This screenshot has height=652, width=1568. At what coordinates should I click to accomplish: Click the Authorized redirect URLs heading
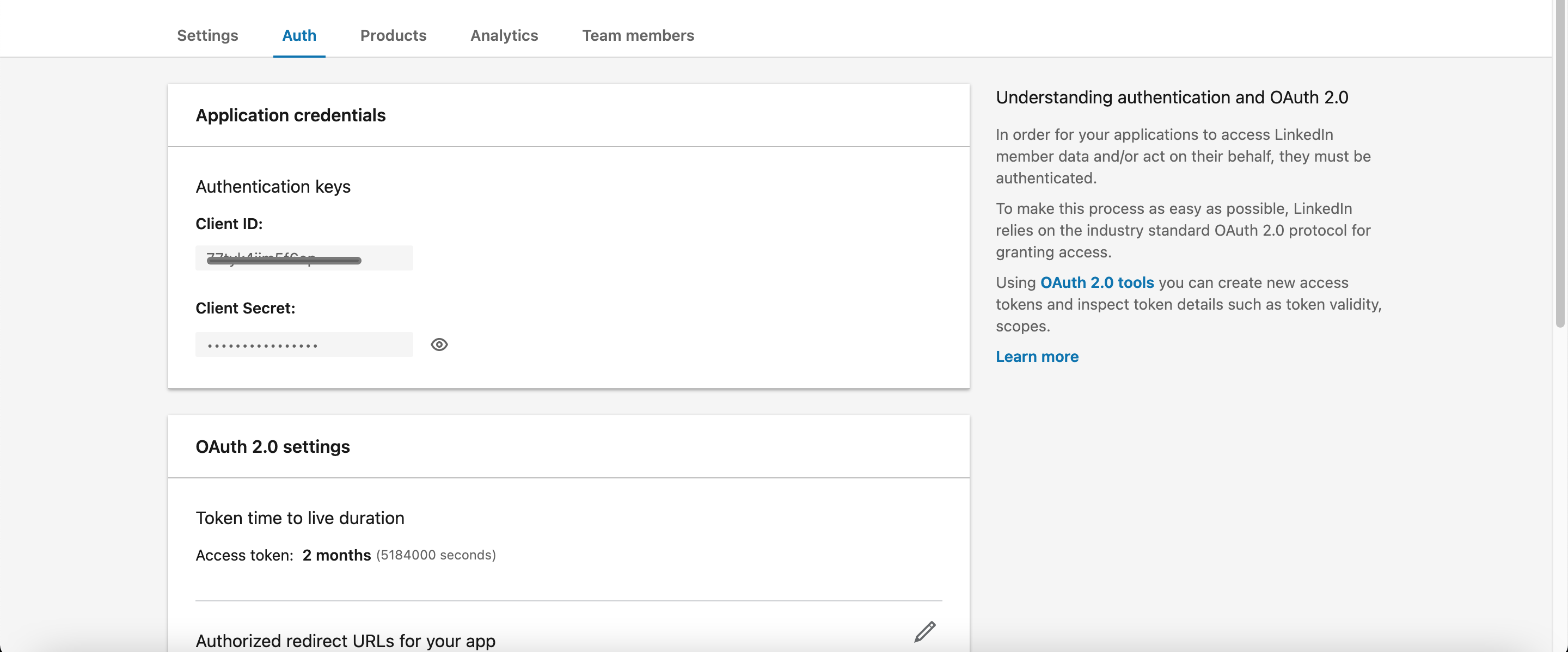[345, 641]
